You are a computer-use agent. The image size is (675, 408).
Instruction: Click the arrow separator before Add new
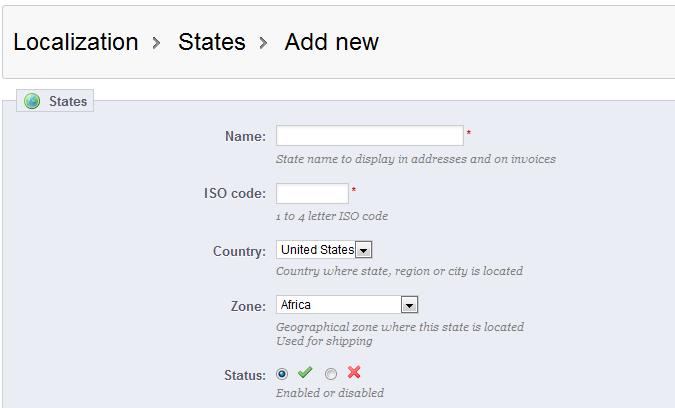point(265,43)
